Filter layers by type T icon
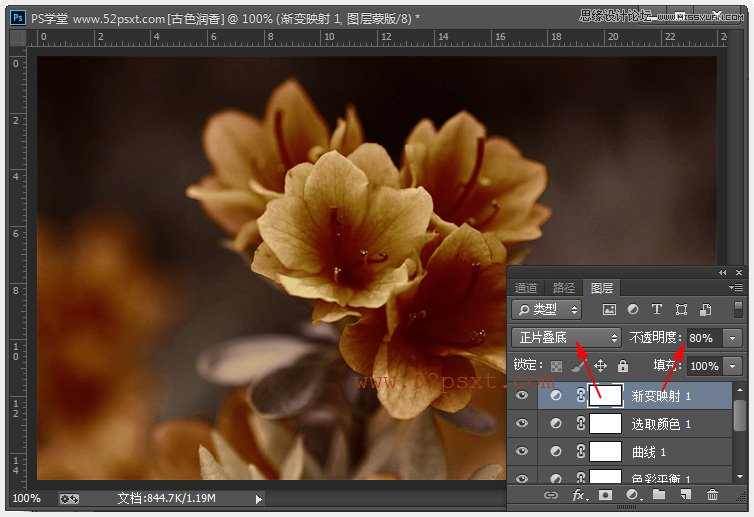The width and height of the screenshot is (754, 517). click(x=656, y=310)
